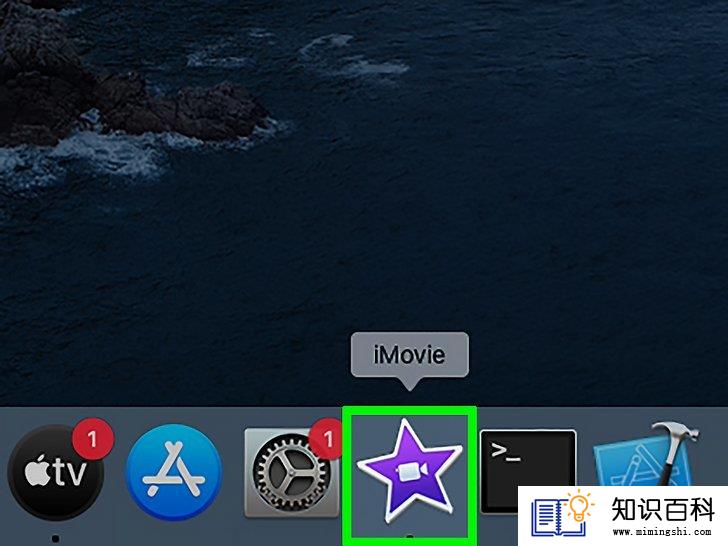The width and height of the screenshot is (728, 546).
Task: Launch the App Store from the Dock
Action: 174,472
